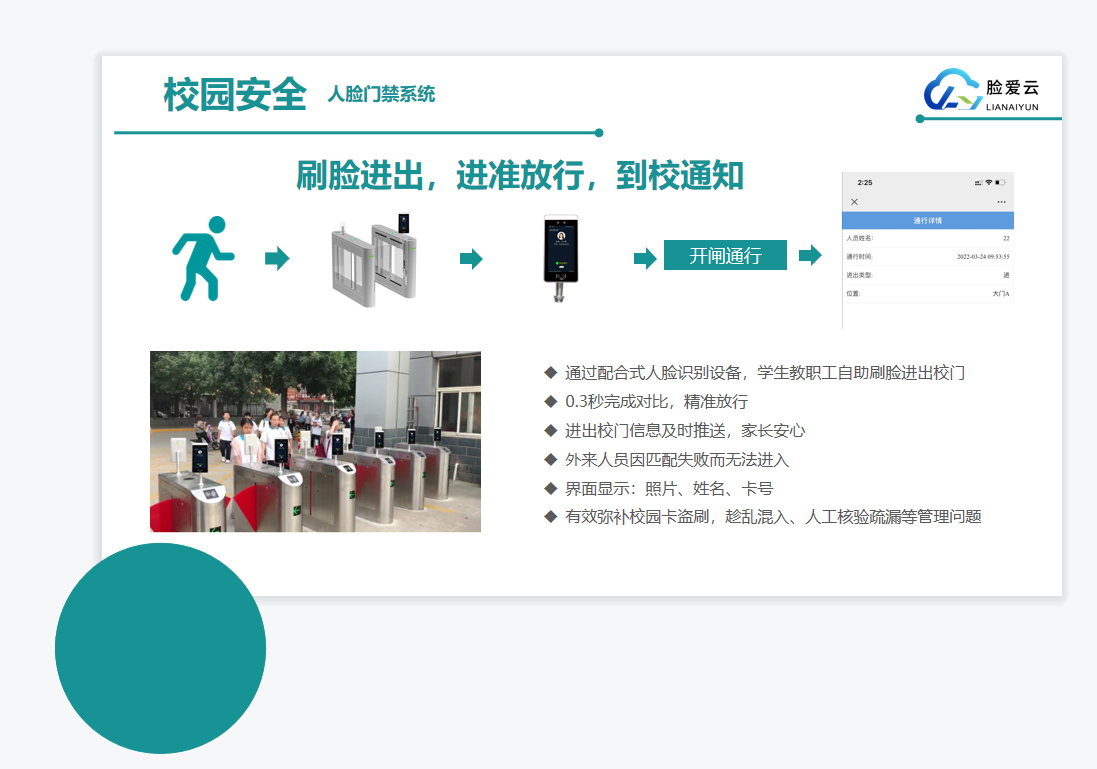1097x769 pixels.
Task: Select the face recognition terminal image
Action: [561, 259]
